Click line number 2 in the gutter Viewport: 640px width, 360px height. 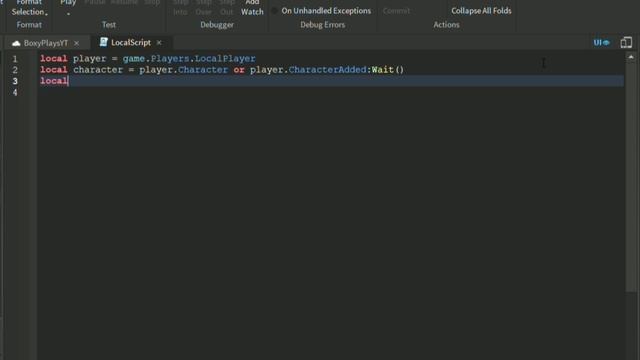point(15,70)
